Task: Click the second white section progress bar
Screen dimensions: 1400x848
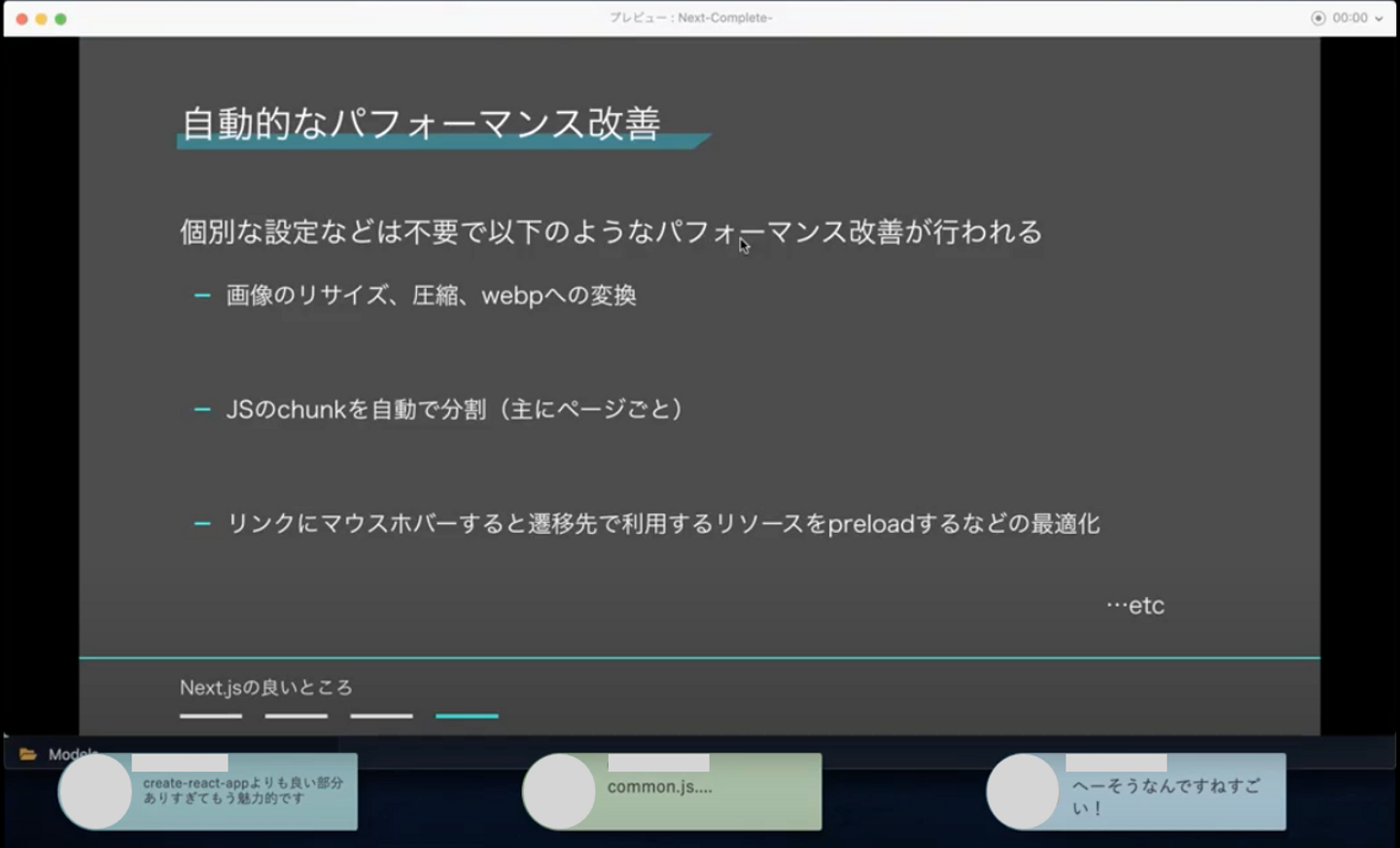Action: (297, 716)
